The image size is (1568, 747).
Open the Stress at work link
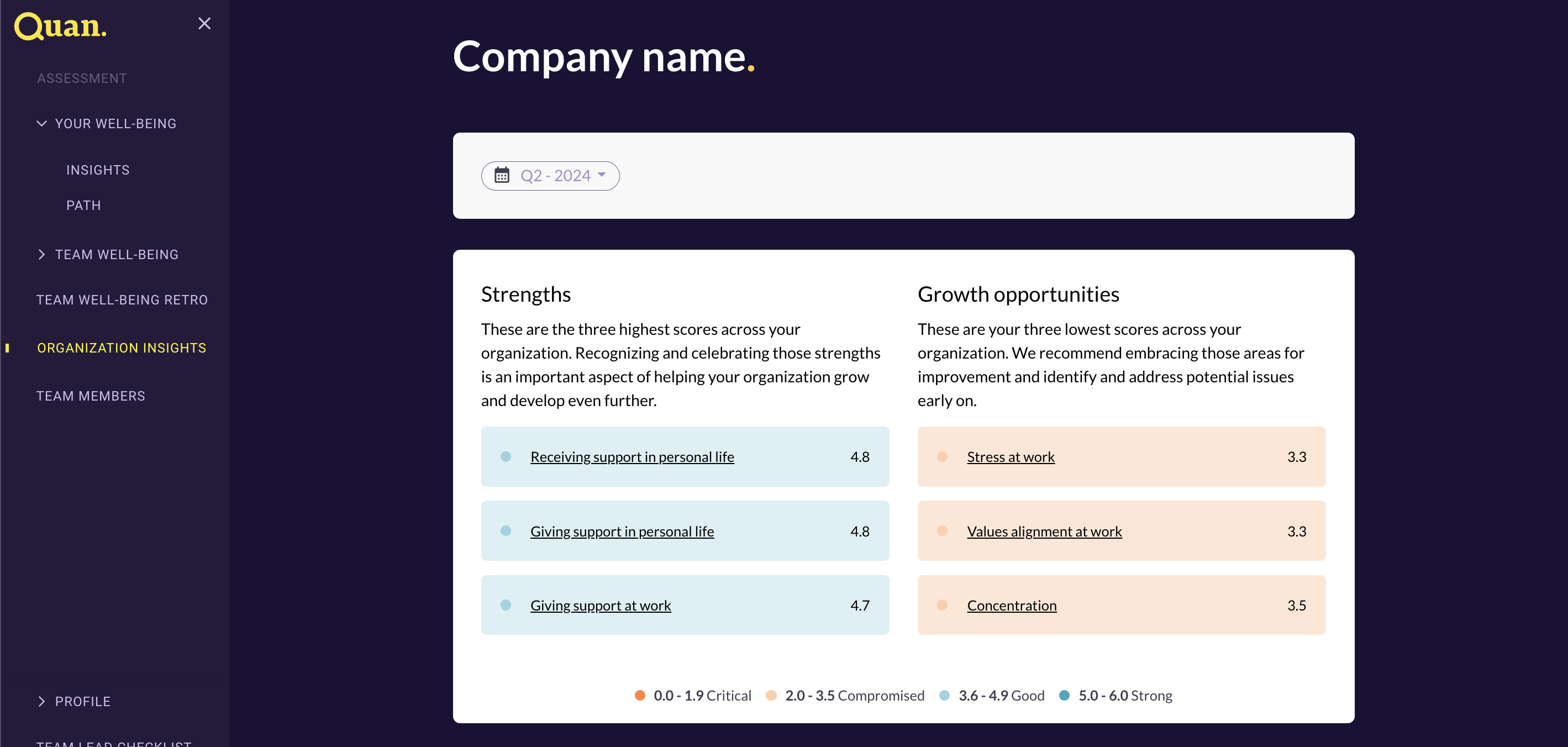1011,456
